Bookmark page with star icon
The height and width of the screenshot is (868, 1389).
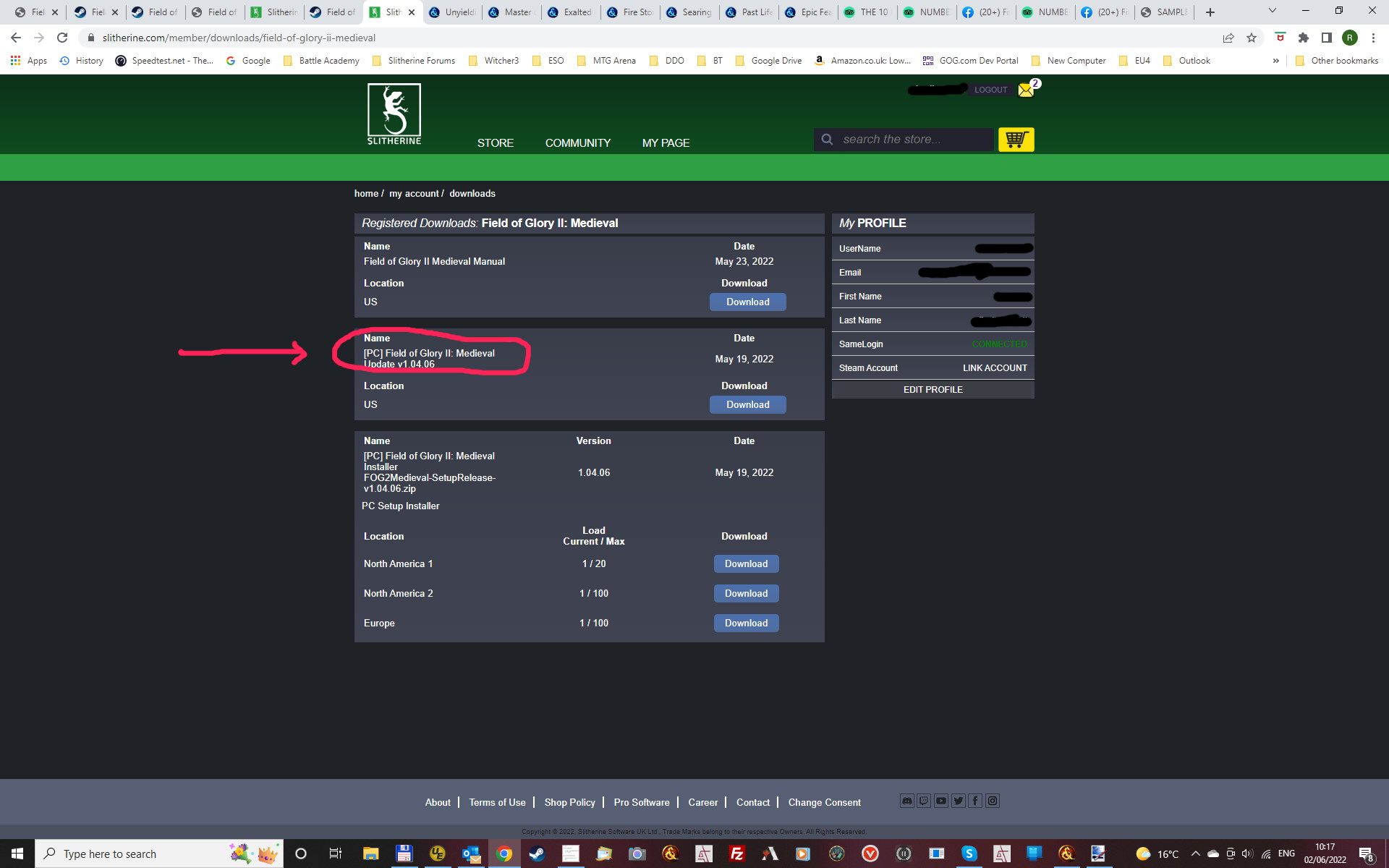tap(1252, 38)
